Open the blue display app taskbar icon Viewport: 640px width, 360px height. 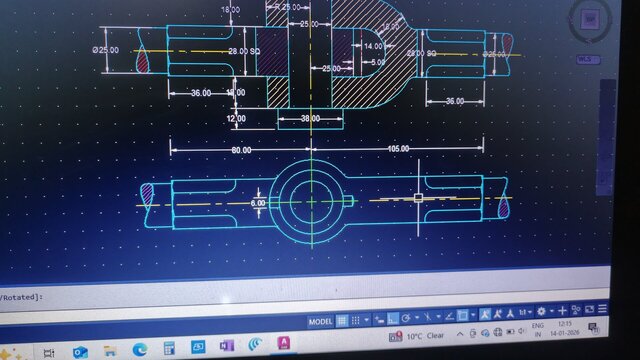(198, 347)
